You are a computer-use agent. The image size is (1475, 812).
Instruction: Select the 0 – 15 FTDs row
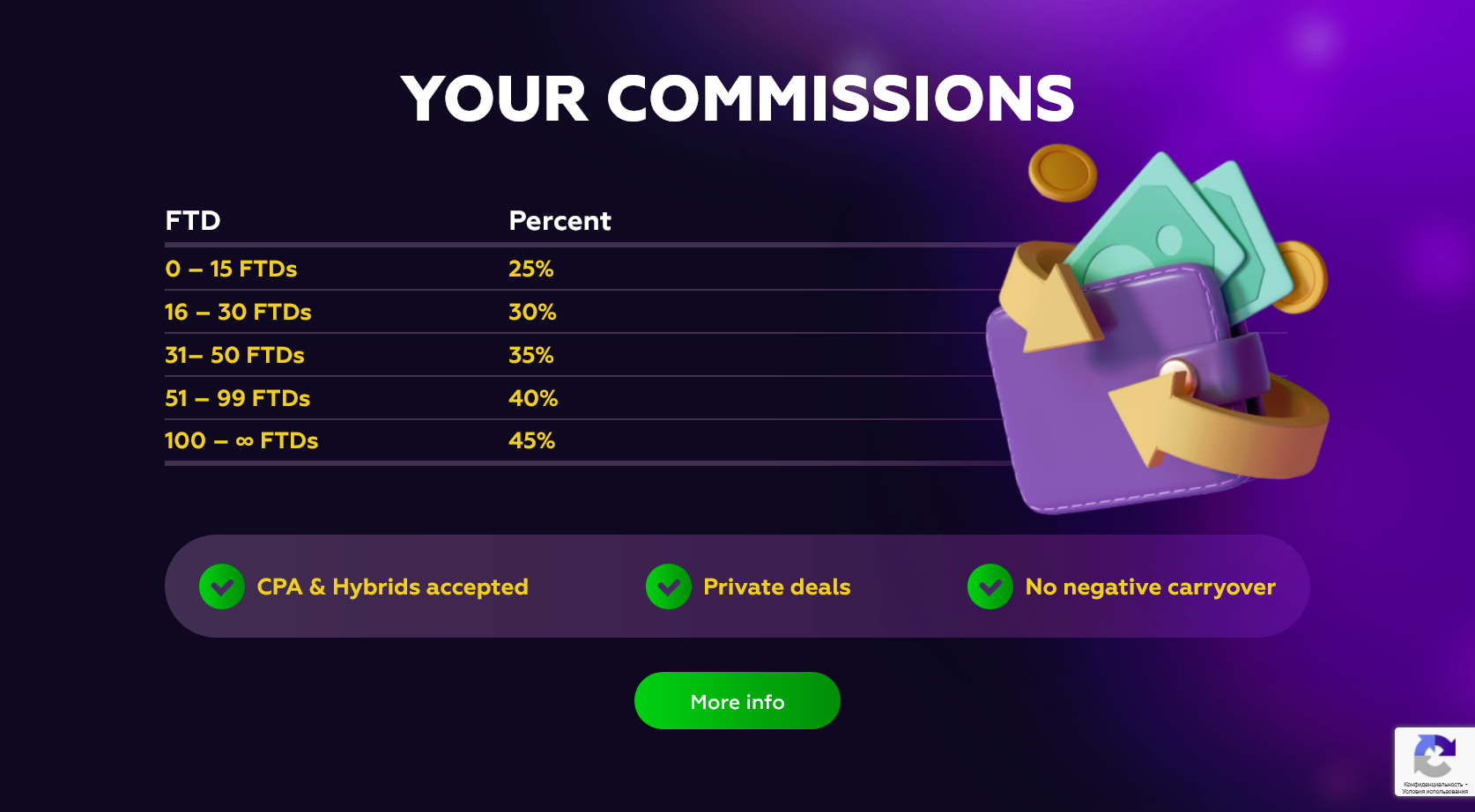coord(231,269)
